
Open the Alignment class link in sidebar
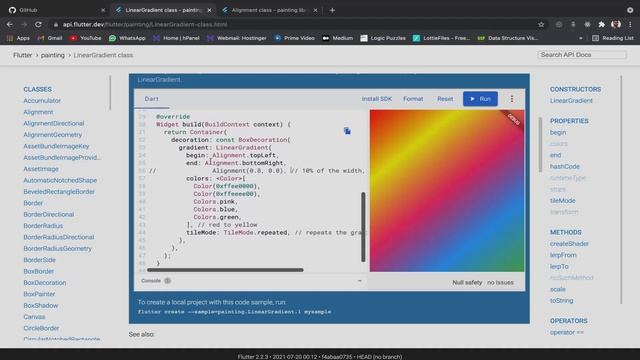coord(38,112)
